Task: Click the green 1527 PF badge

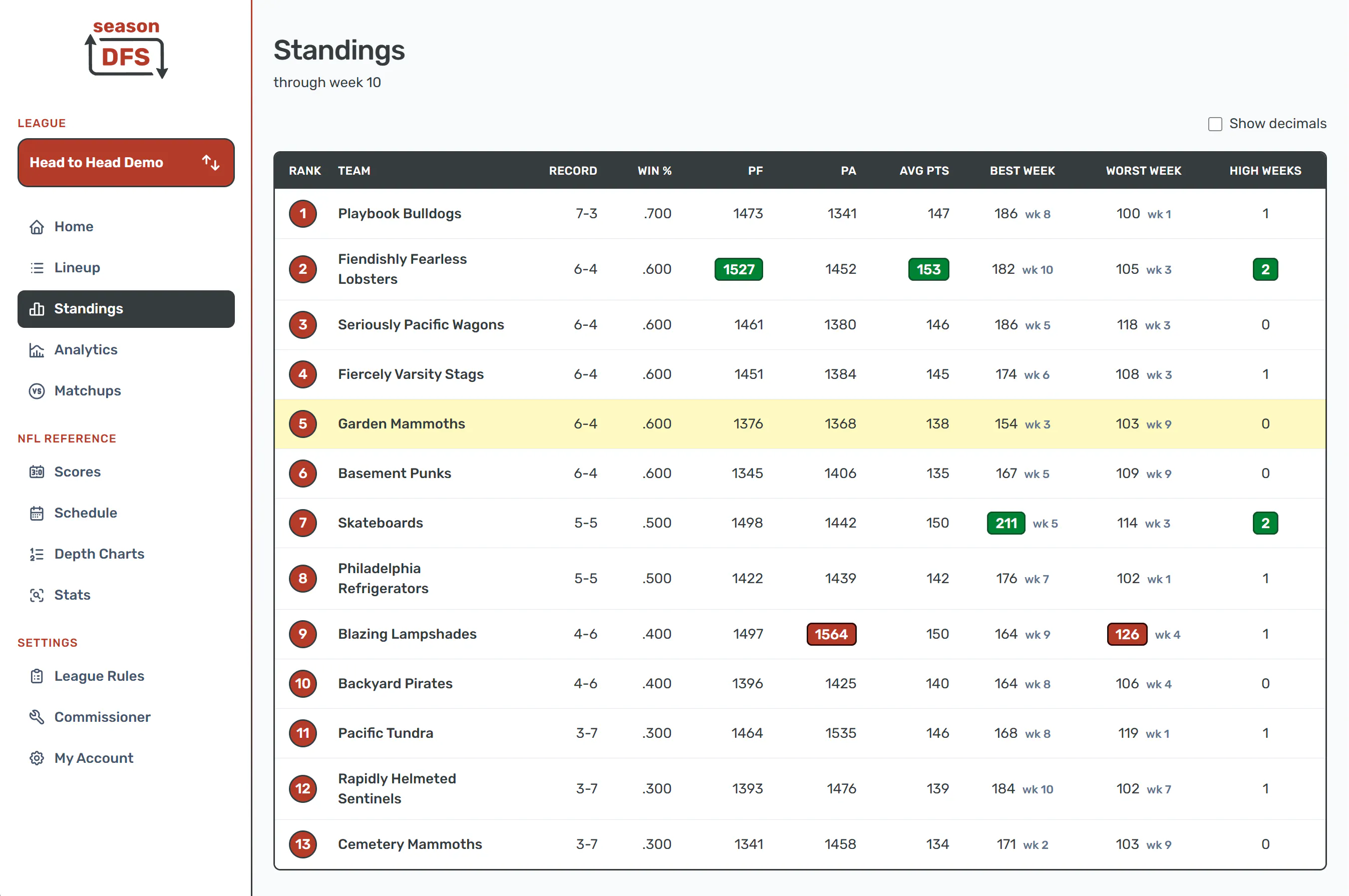Action: pos(739,269)
